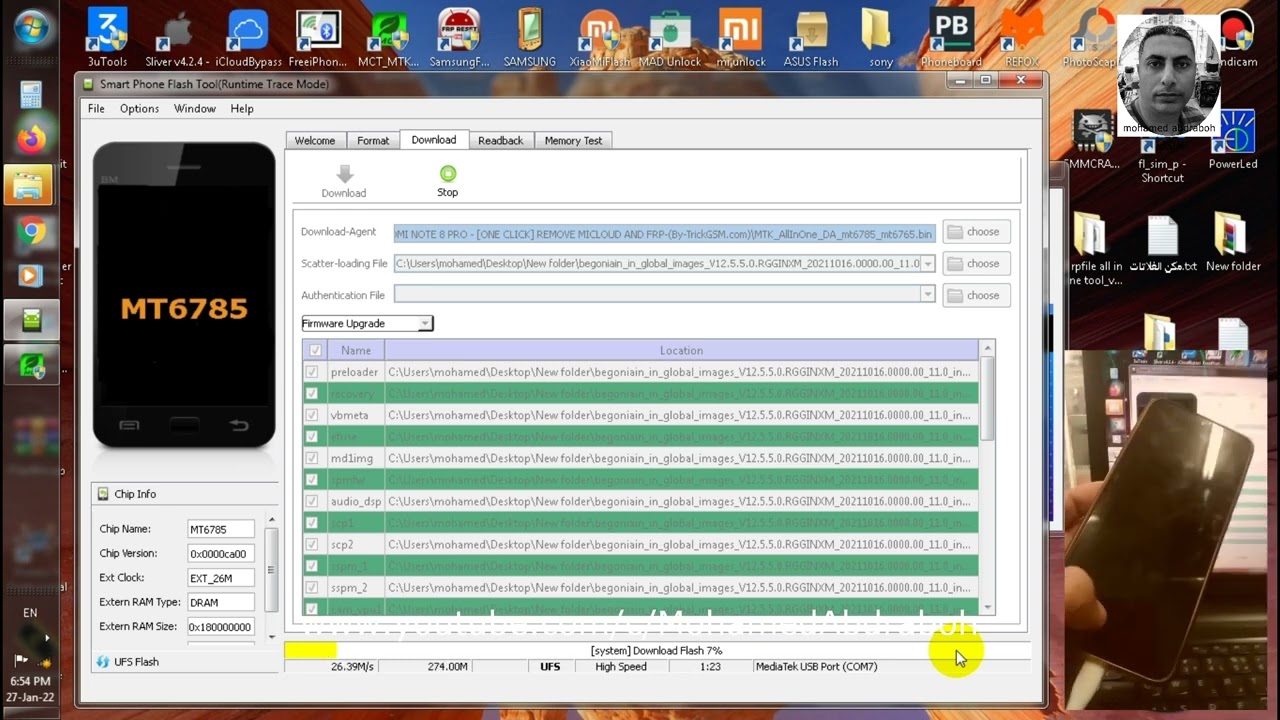
Task: Click the Name column header
Action: tap(356, 350)
